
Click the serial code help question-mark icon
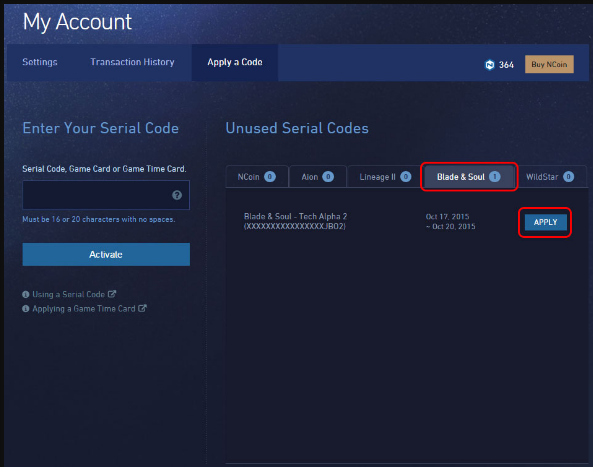(177, 195)
